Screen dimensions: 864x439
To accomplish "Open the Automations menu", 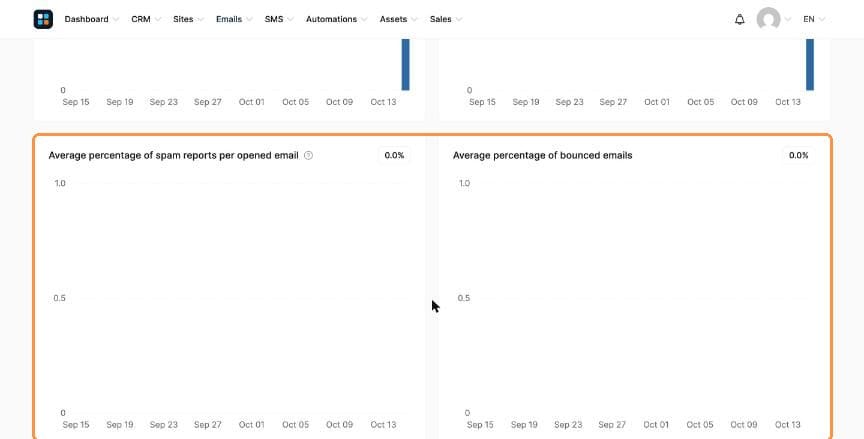I will coord(336,19).
